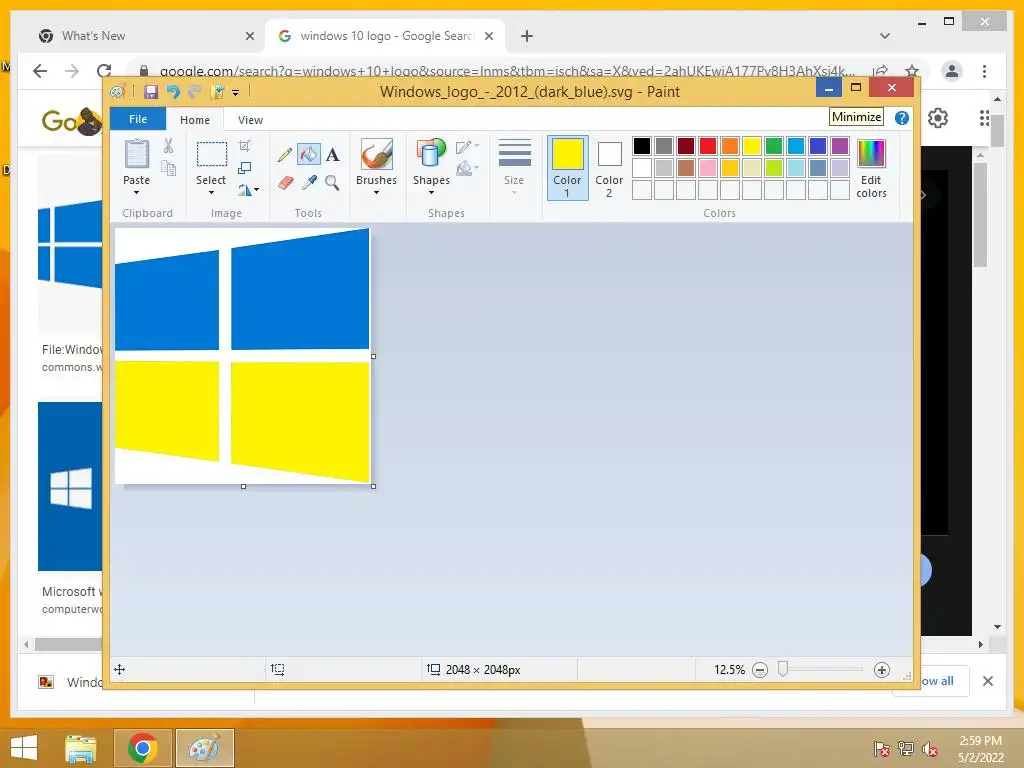Open Paint Help question mark icon
1024x768 pixels.
pyautogui.click(x=902, y=118)
